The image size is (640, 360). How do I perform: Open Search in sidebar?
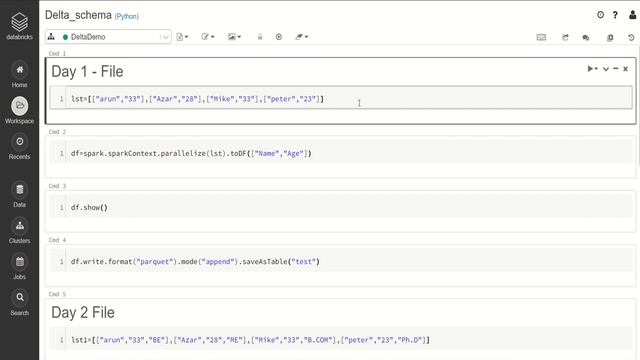pos(19,302)
